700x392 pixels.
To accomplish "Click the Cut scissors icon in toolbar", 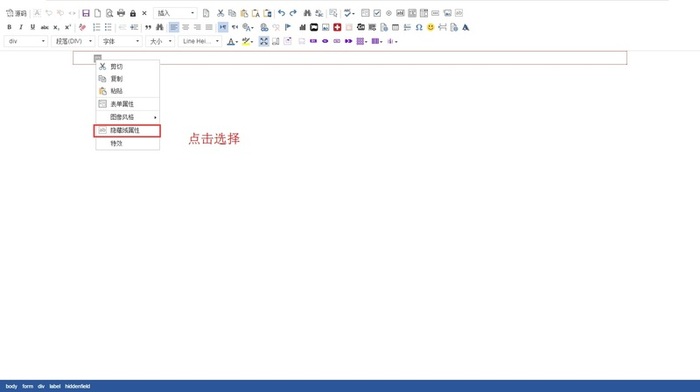I will (220, 13).
